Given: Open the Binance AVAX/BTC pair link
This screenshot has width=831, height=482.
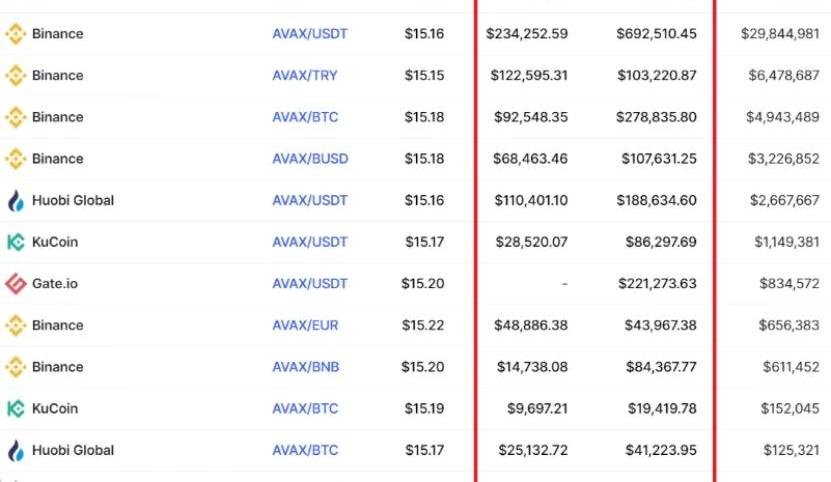Looking at the screenshot, I should (305, 117).
